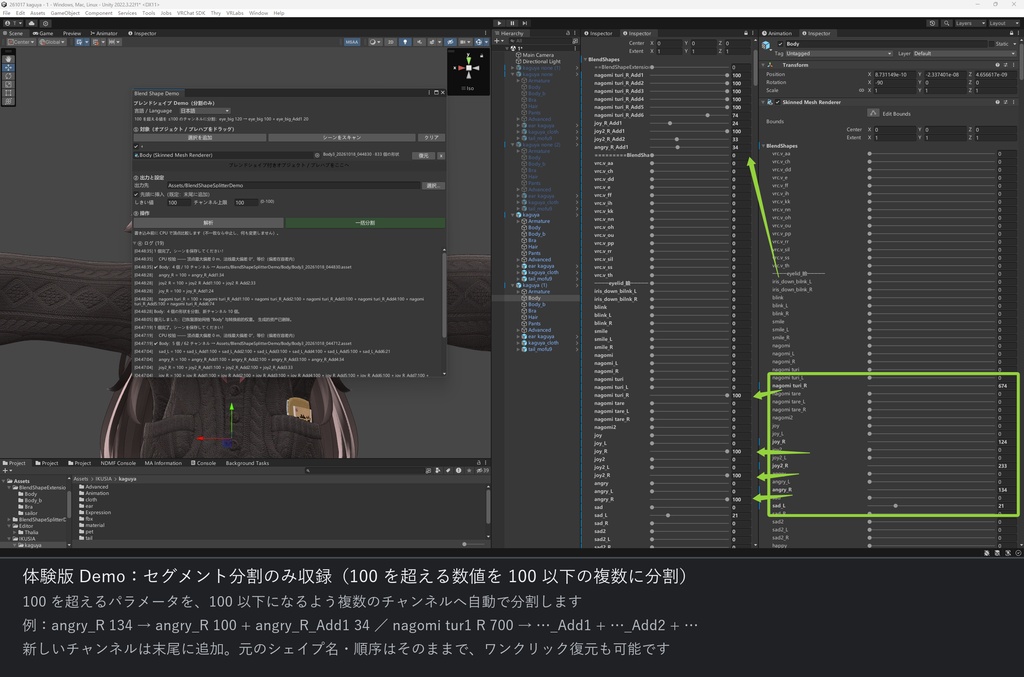The height and width of the screenshot is (677, 1024).
Task: Click the output path Assets/BlendShapeSplitterDemo field
Action: 293,185
